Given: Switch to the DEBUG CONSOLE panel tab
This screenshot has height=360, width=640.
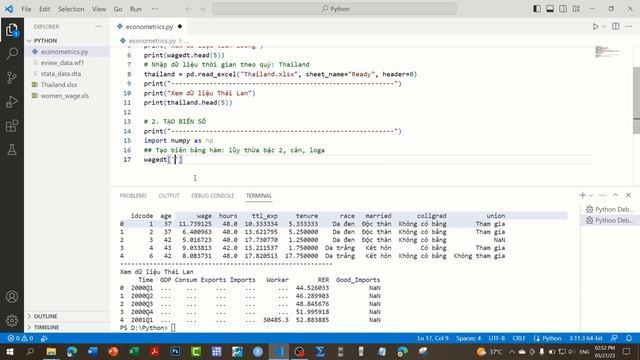Looking at the screenshot, I should pos(213,196).
